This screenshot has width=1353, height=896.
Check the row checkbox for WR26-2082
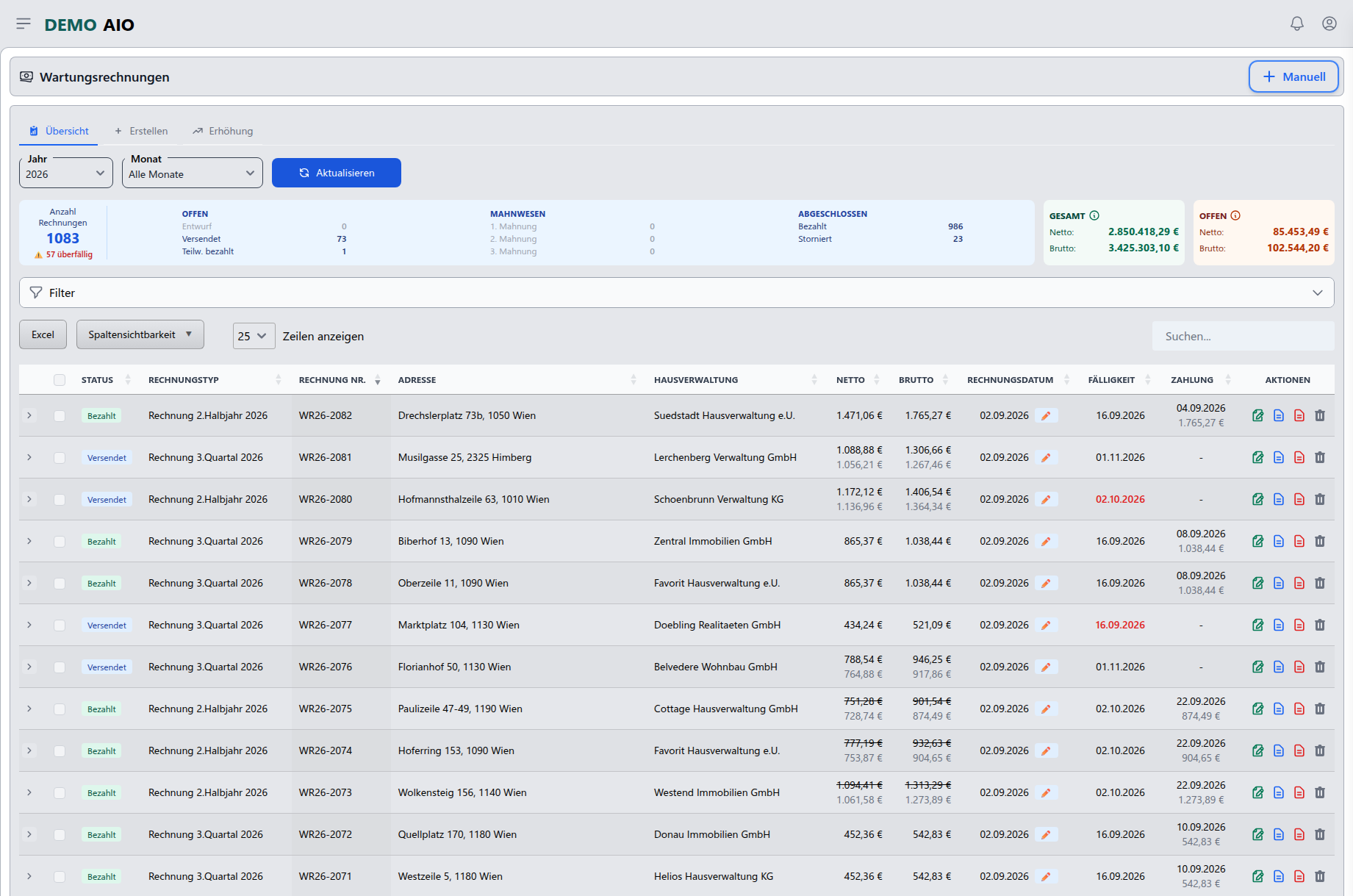(x=60, y=416)
